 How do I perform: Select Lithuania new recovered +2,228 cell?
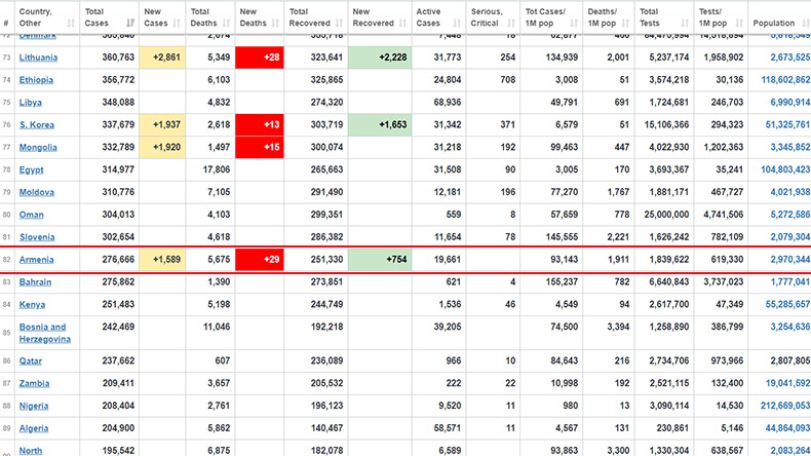(x=380, y=57)
